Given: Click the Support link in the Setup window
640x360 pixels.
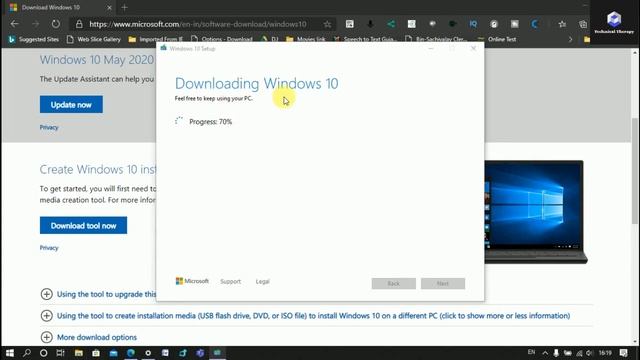Looking at the screenshot, I should pos(231,282).
